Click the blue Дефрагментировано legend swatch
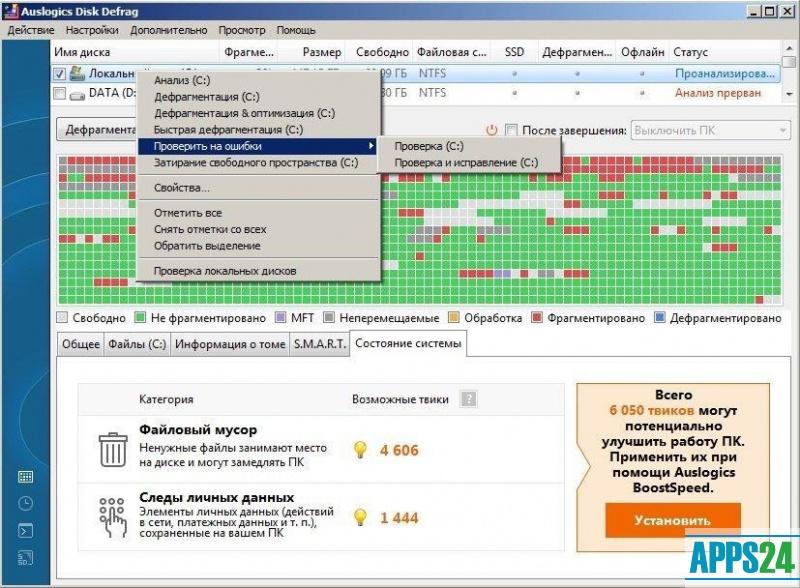The width and height of the screenshot is (800, 588). tap(660, 317)
